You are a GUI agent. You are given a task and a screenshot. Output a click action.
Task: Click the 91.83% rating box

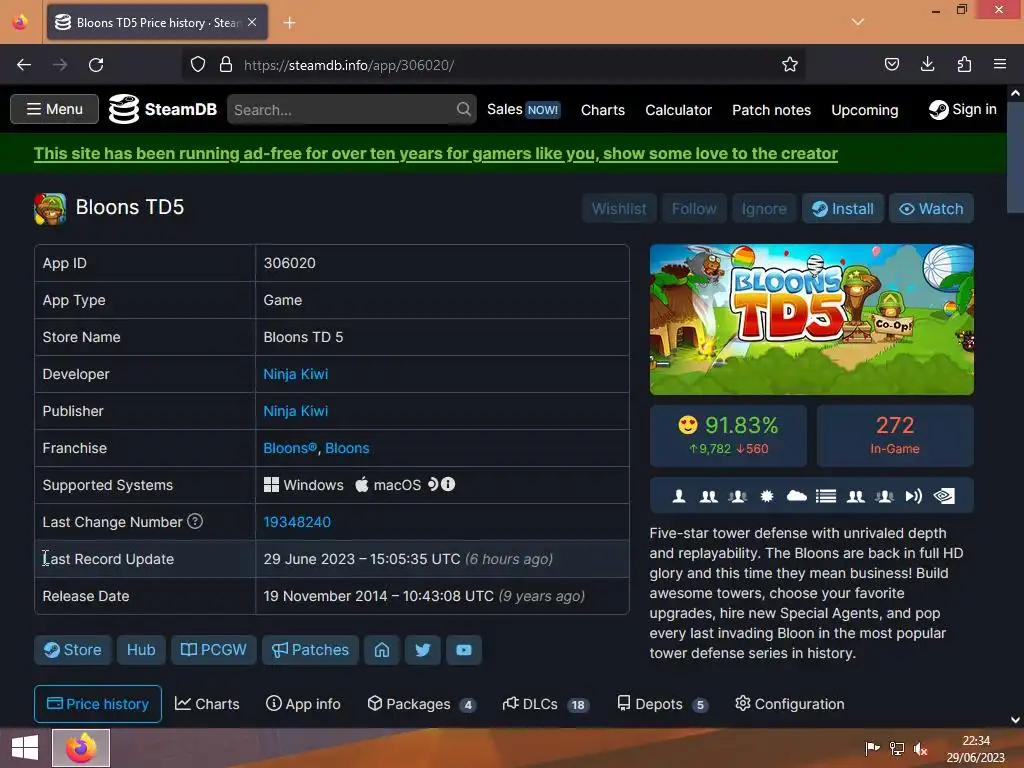pos(728,436)
